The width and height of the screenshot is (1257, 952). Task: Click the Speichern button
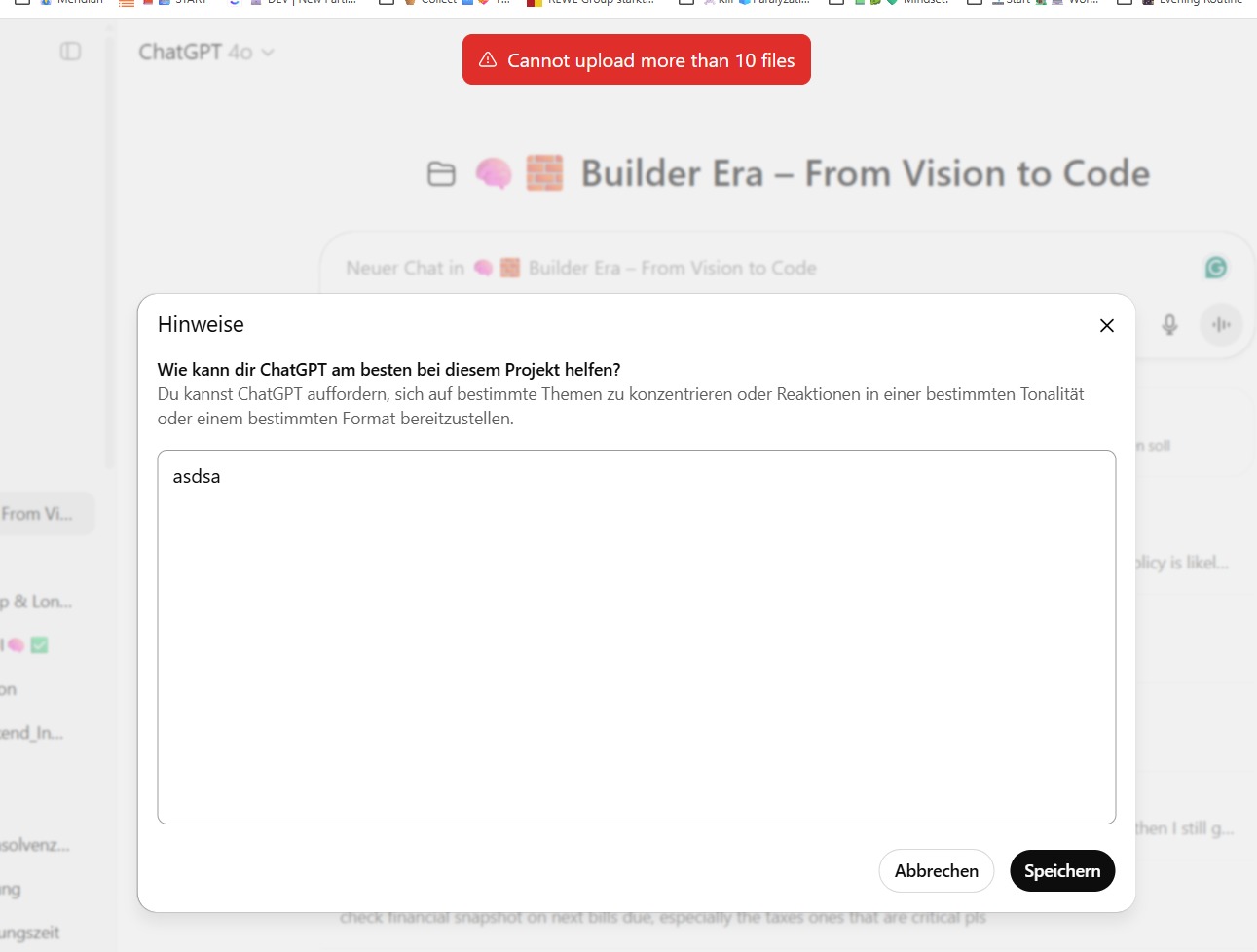point(1062,870)
